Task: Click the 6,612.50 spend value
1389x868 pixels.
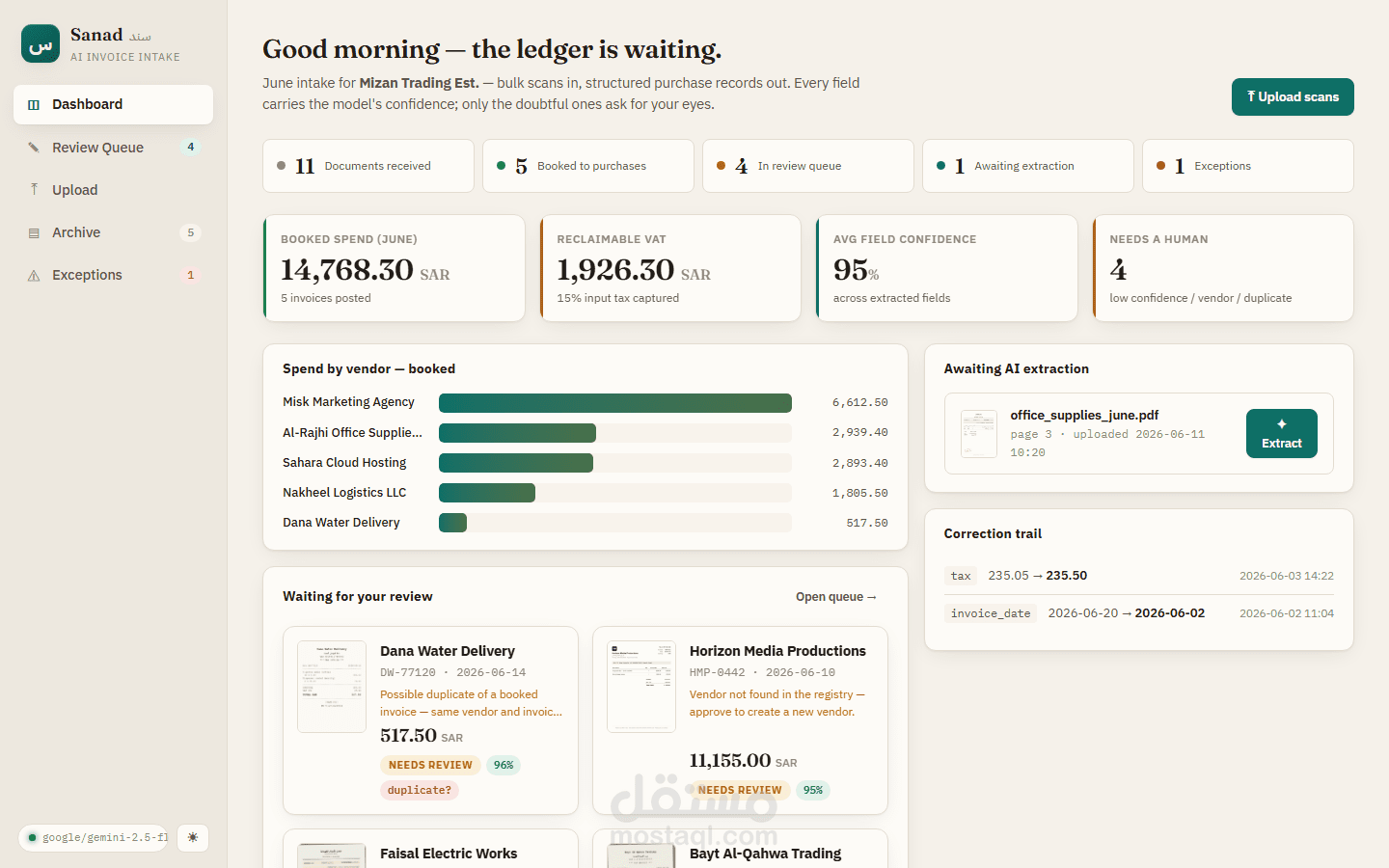Action: 860,403
